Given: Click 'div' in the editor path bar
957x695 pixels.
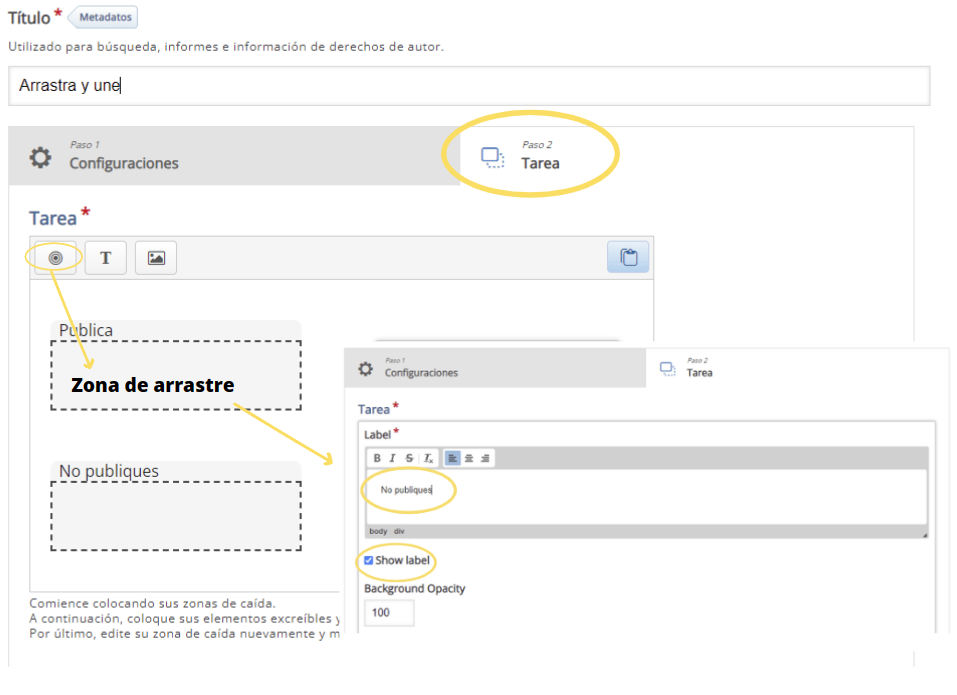Looking at the screenshot, I should point(399,531).
